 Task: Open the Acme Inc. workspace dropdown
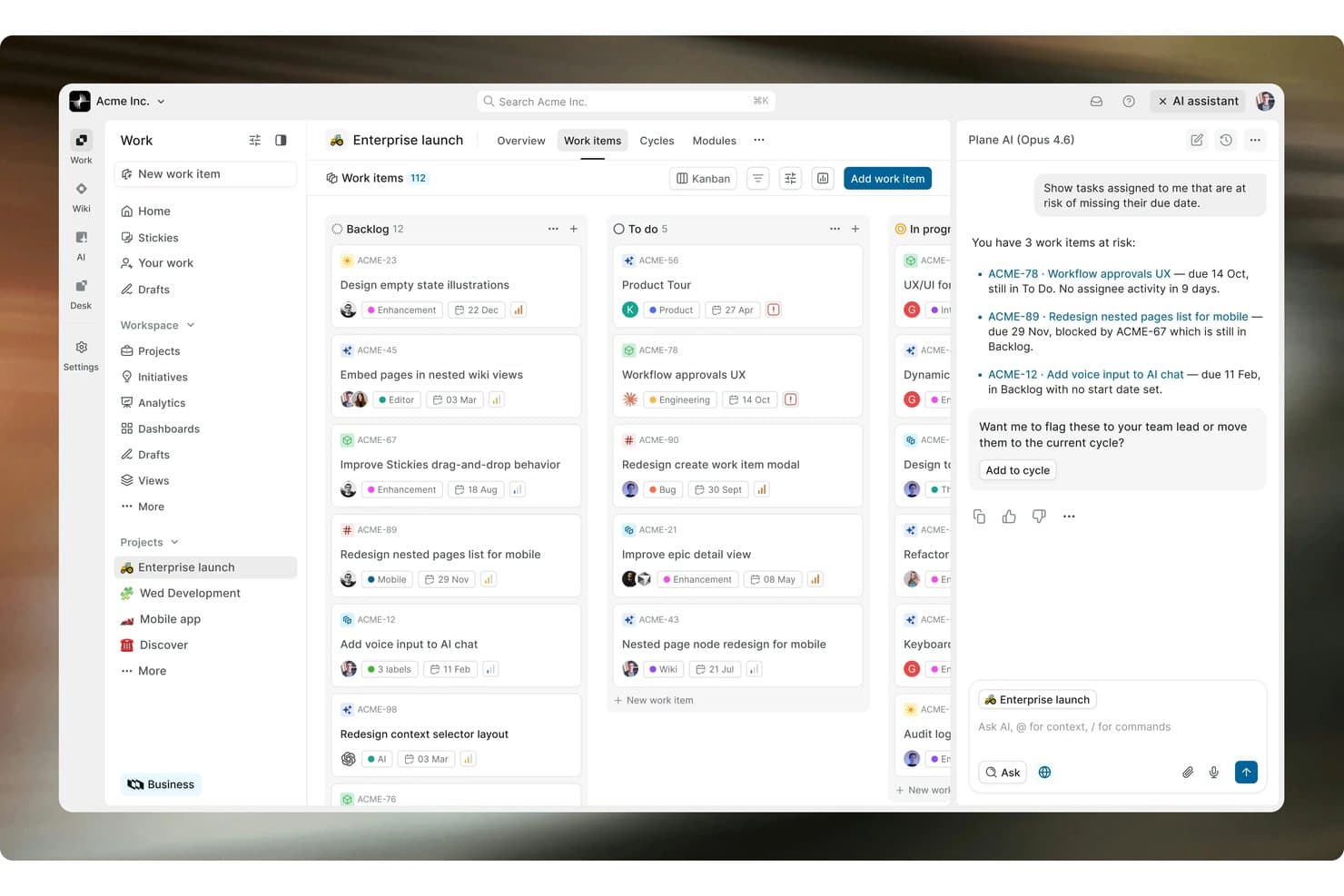click(x=118, y=102)
